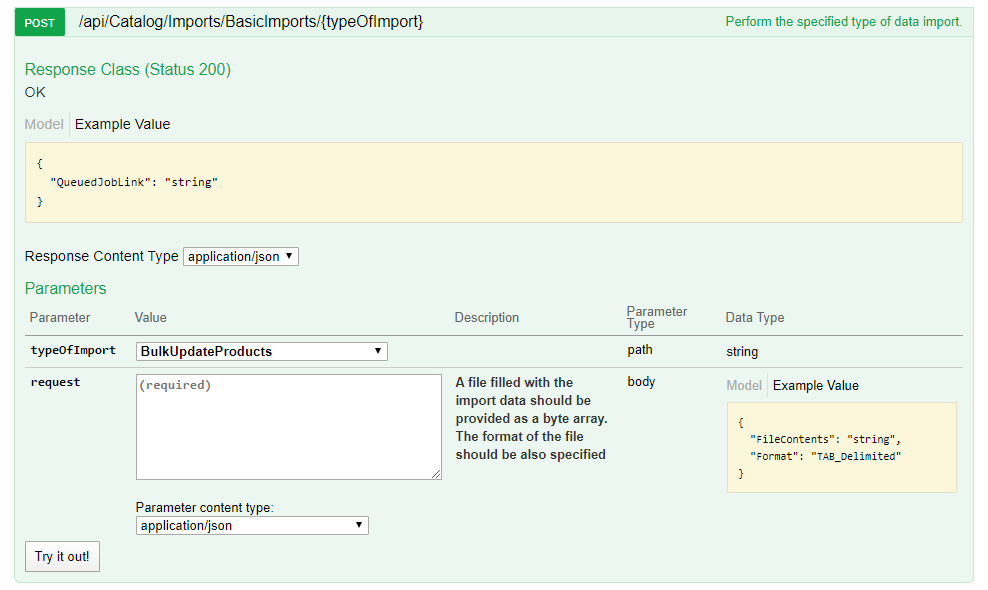Click the 'Perform the specified type of data import.' description link
This screenshot has height=590, width=988.
844,22
